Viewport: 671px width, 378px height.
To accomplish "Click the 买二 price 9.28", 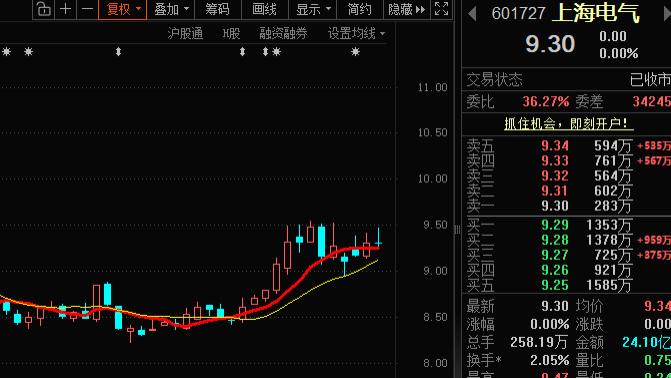I will click(x=555, y=240).
